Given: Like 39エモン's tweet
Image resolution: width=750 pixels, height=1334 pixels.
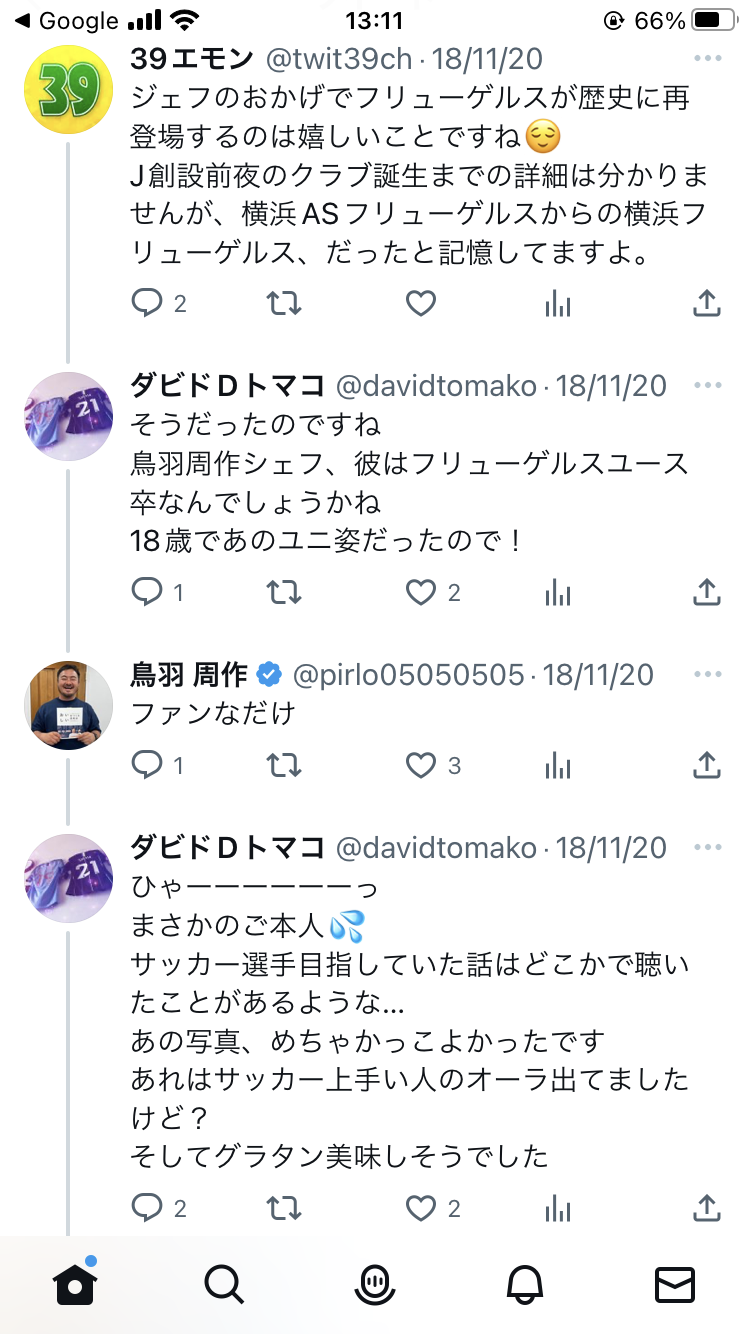Looking at the screenshot, I should click(x=422, y=303).
